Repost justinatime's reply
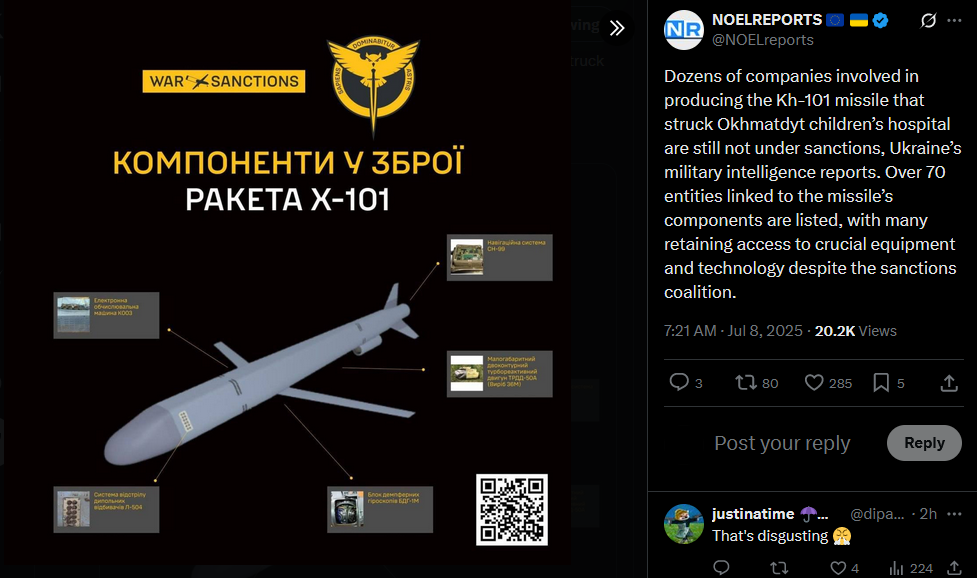This screenshot has width=977, height=578. coord(779,567)
